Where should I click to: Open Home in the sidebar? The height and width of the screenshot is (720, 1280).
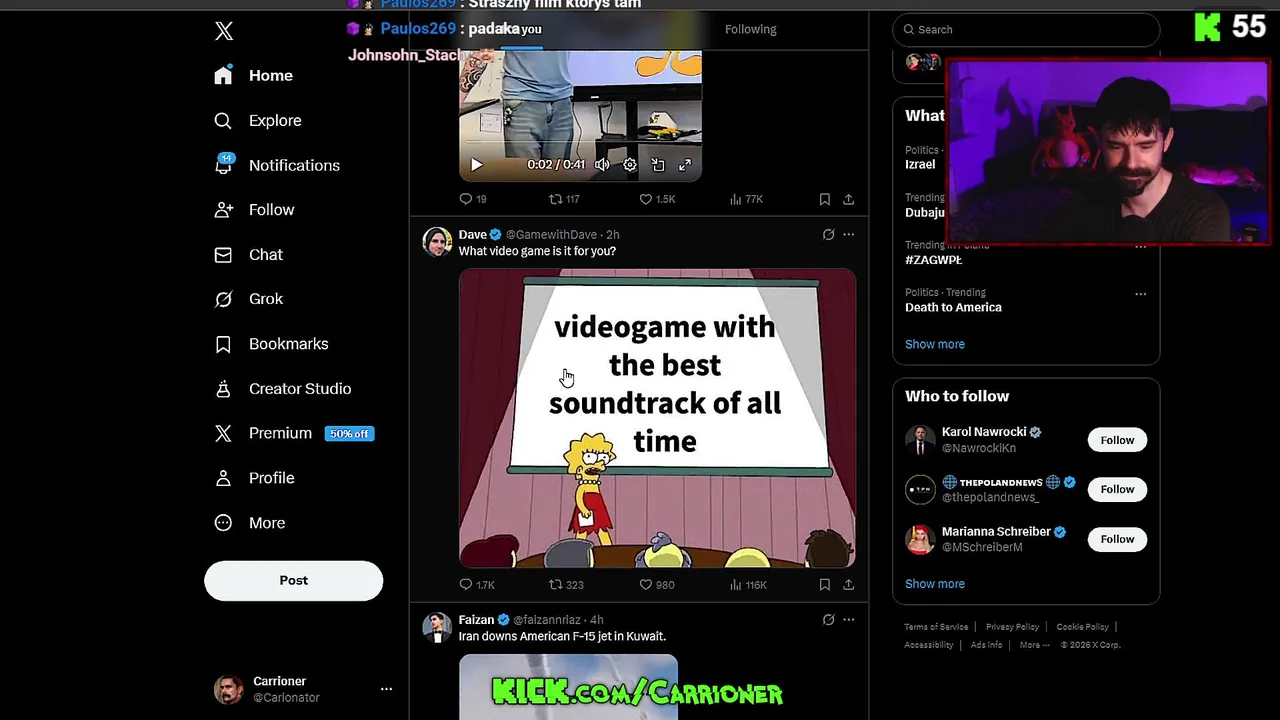(x=254, y=76)
